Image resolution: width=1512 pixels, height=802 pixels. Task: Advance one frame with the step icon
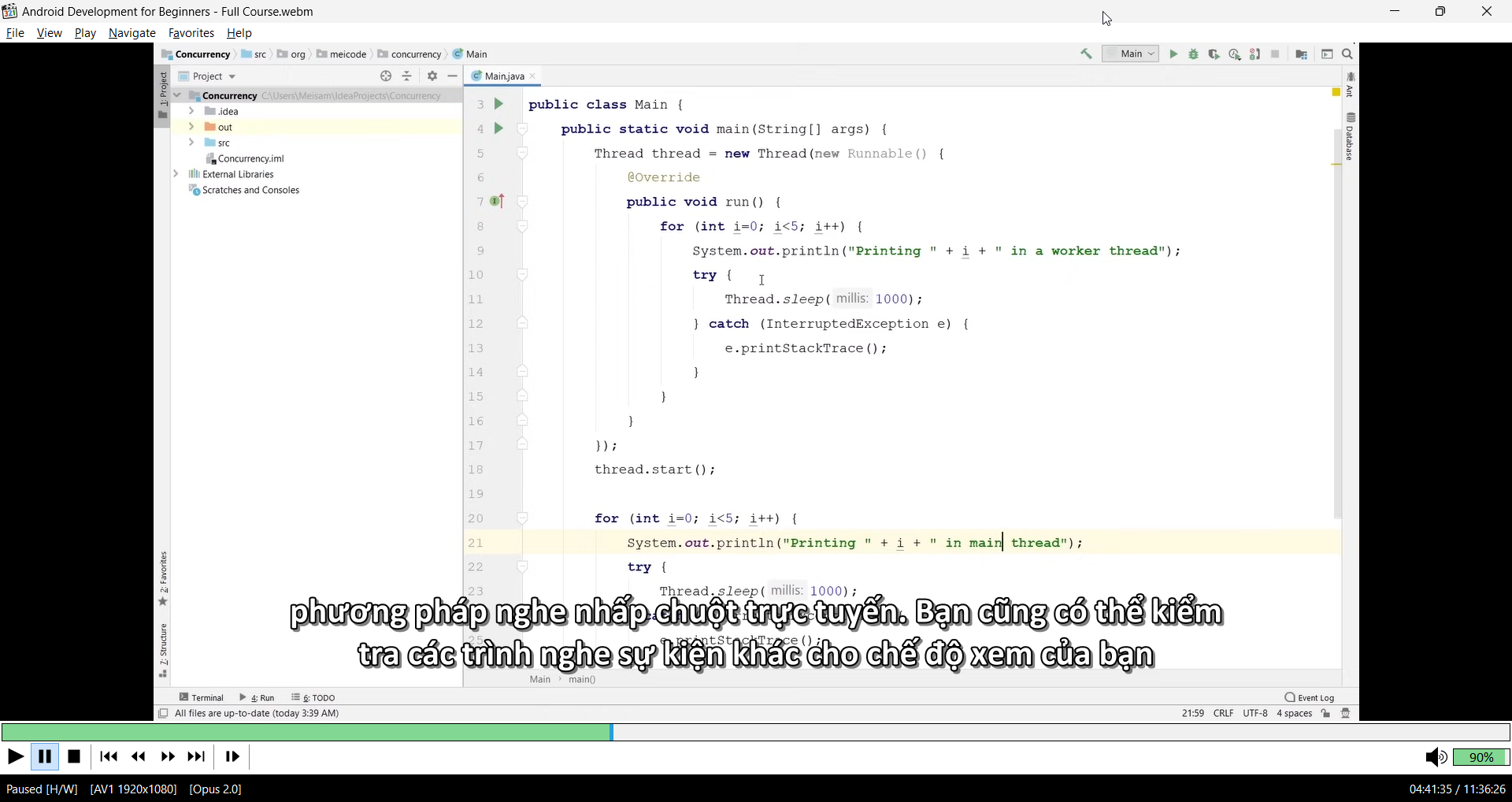pyautogui.click(x=232, y=757)
